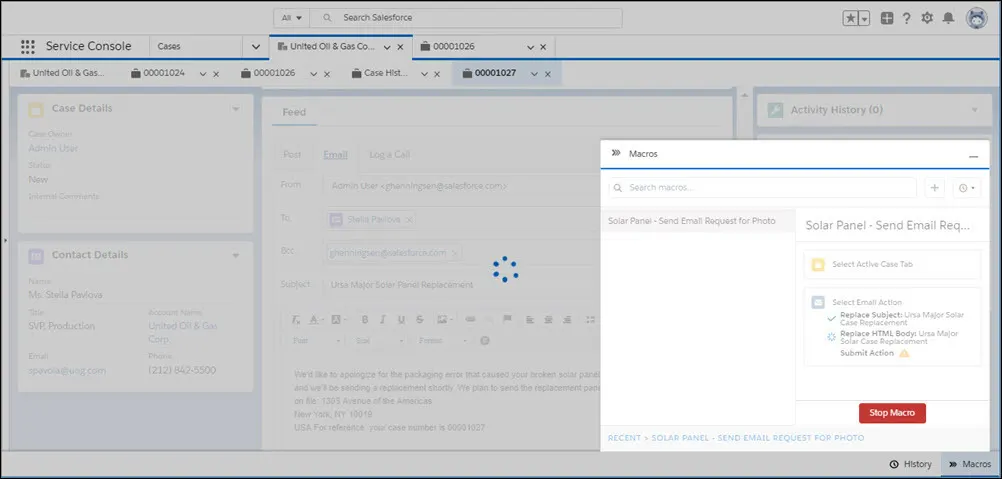Open the All search scope dropdown
The image size is (1002, 479).
coord(292,18)
